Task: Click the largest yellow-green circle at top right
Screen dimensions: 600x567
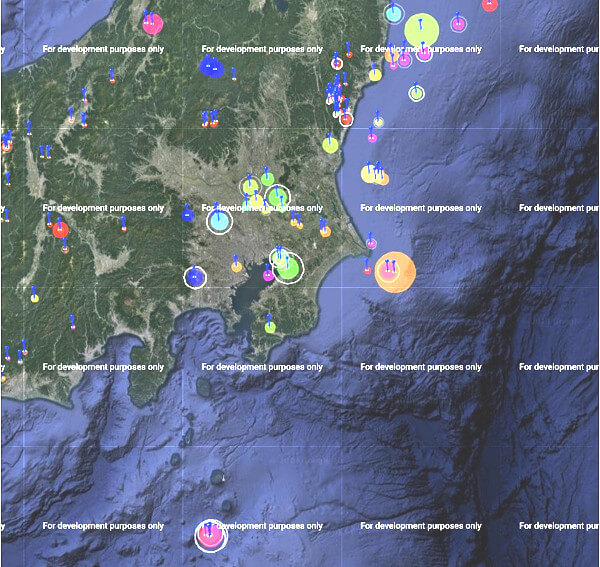Action: pos(422,31)
